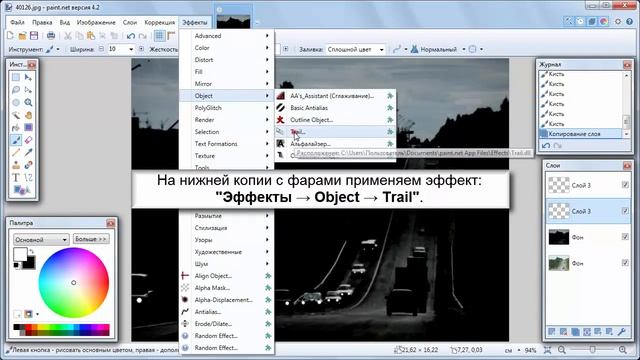Viewport: 640px width, 360px height.
Task: Select the Rectangle Select tool
Action: tap(16, 77)
